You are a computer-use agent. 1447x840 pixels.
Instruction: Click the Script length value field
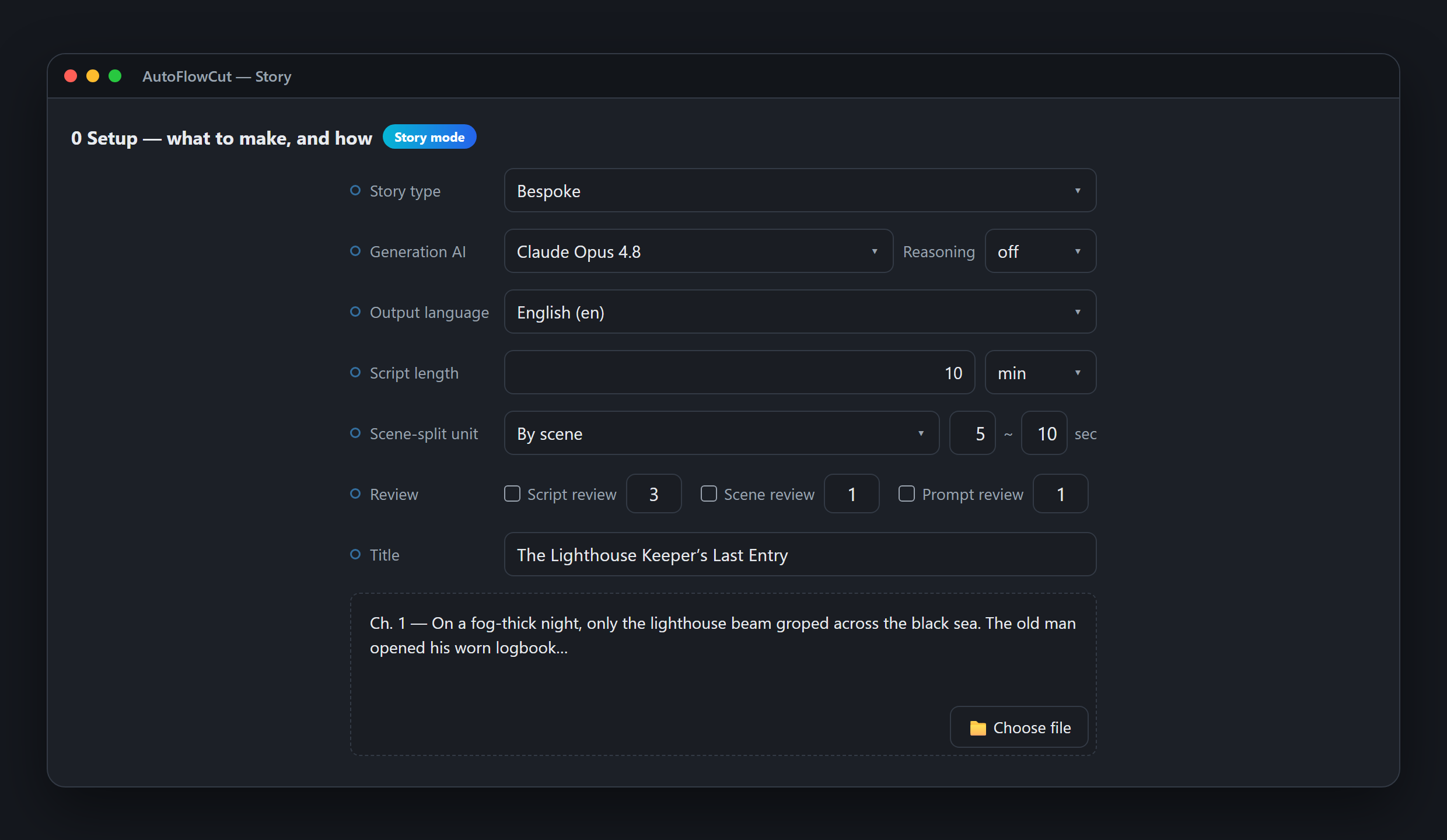click(x=739, y=372)
